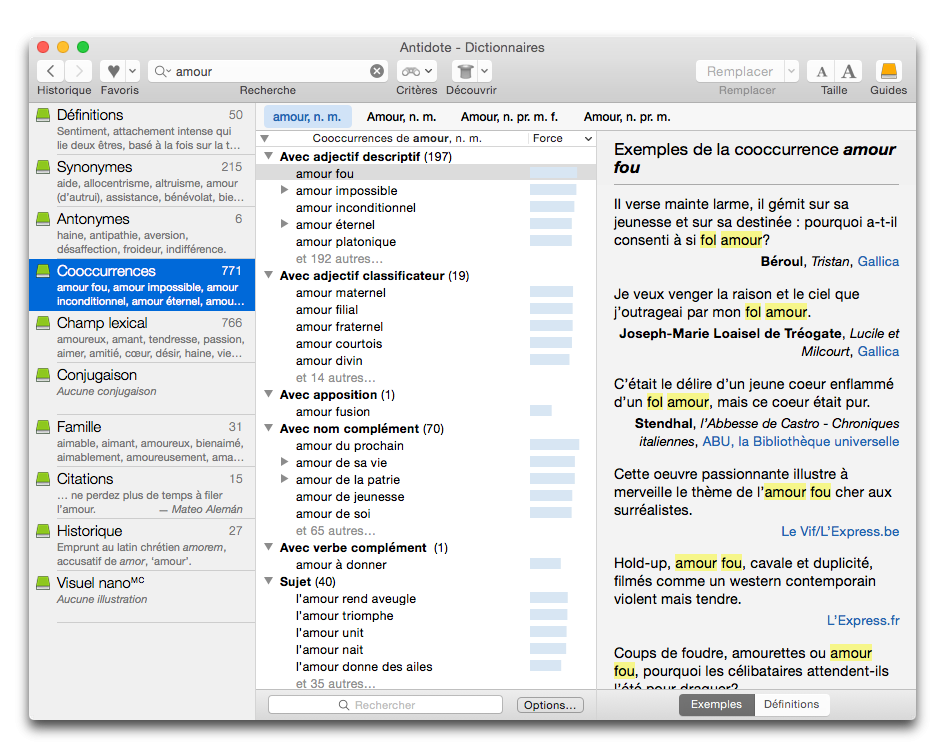Expand the amour de la patrie row
Viewport: 945px width, 756px height.
(284, 479)
